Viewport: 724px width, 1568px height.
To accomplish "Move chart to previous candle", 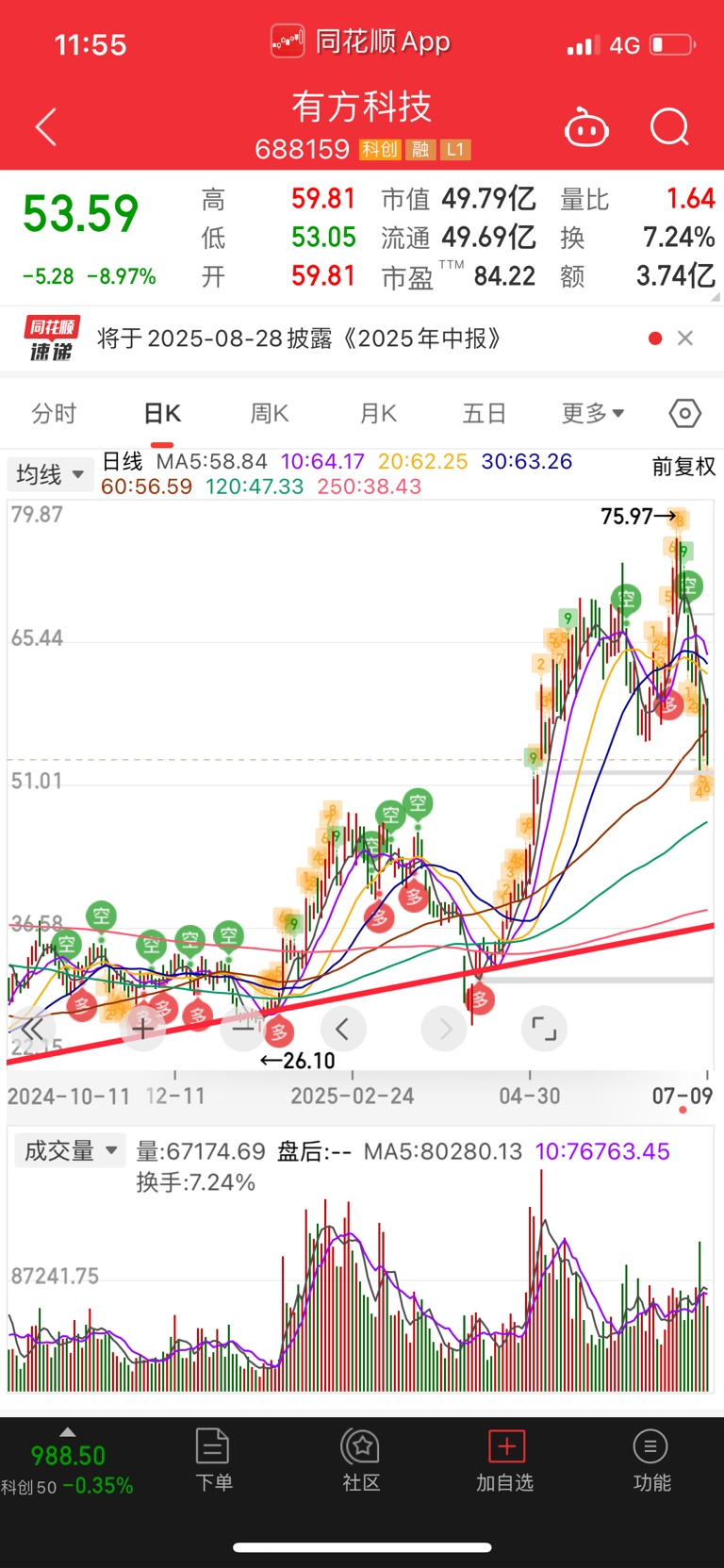I will pyautogui.click(x=343, y=1029).
